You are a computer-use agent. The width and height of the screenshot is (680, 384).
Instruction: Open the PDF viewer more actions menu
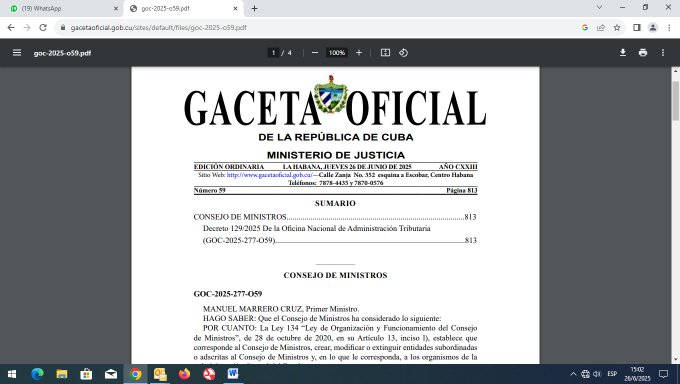coord(663,53)
